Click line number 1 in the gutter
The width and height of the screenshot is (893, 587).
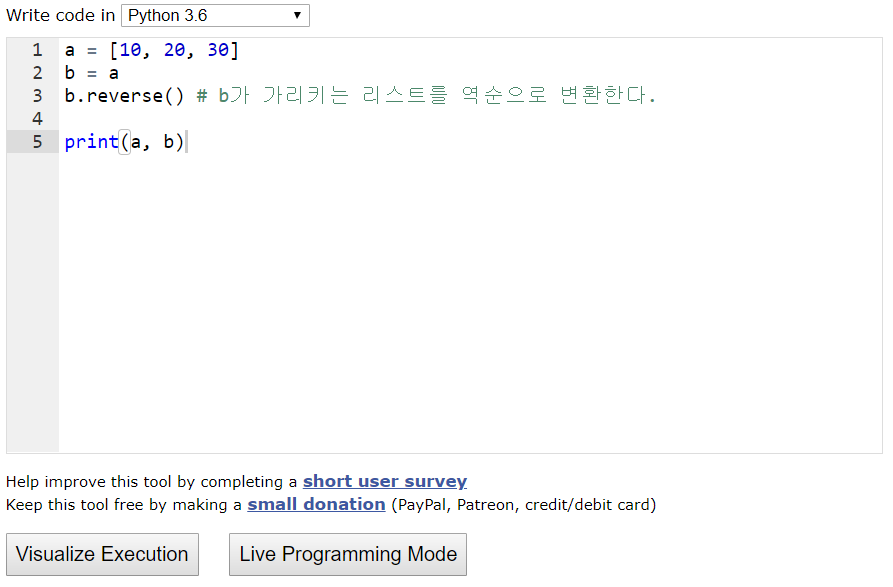coord(37,50)
